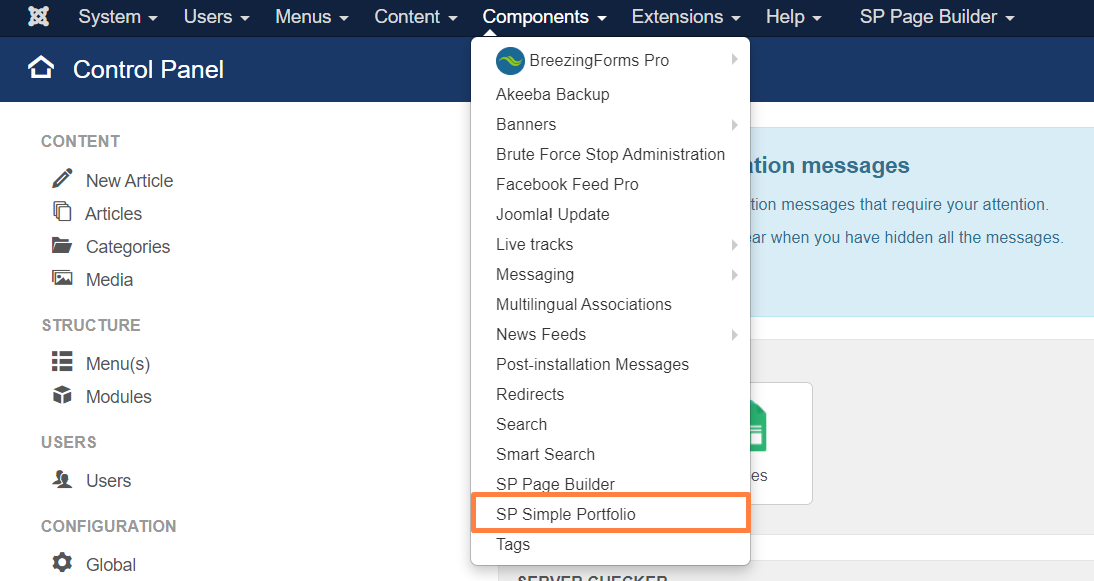Screen dimensions: 1094x581
Task: Open Brute Force Stop Administration
Action: point(610,154)
